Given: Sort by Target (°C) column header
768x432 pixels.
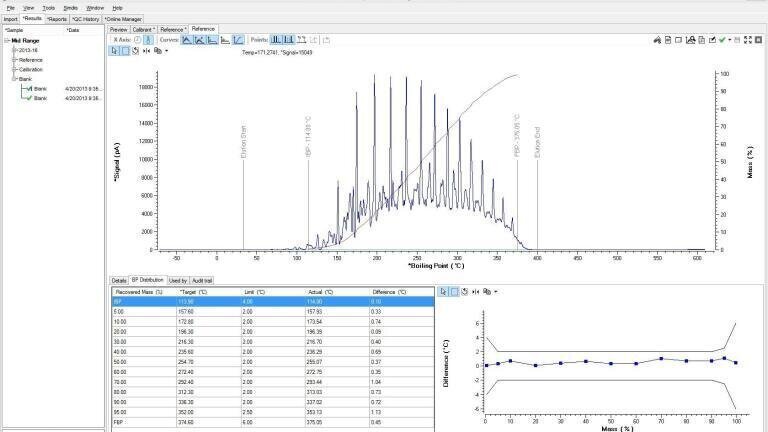Looking at the screenshot, I should (x=209, y=292).
